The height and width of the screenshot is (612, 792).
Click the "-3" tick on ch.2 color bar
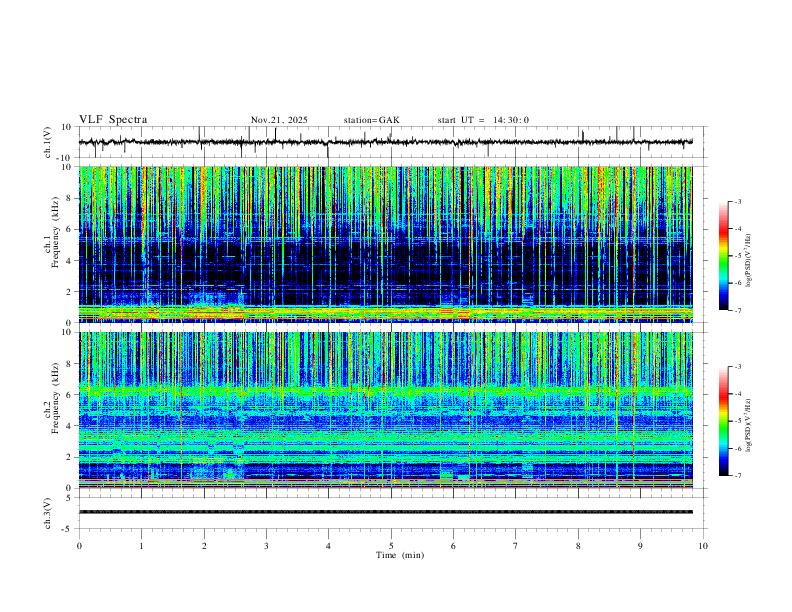(x=737, y=367)
